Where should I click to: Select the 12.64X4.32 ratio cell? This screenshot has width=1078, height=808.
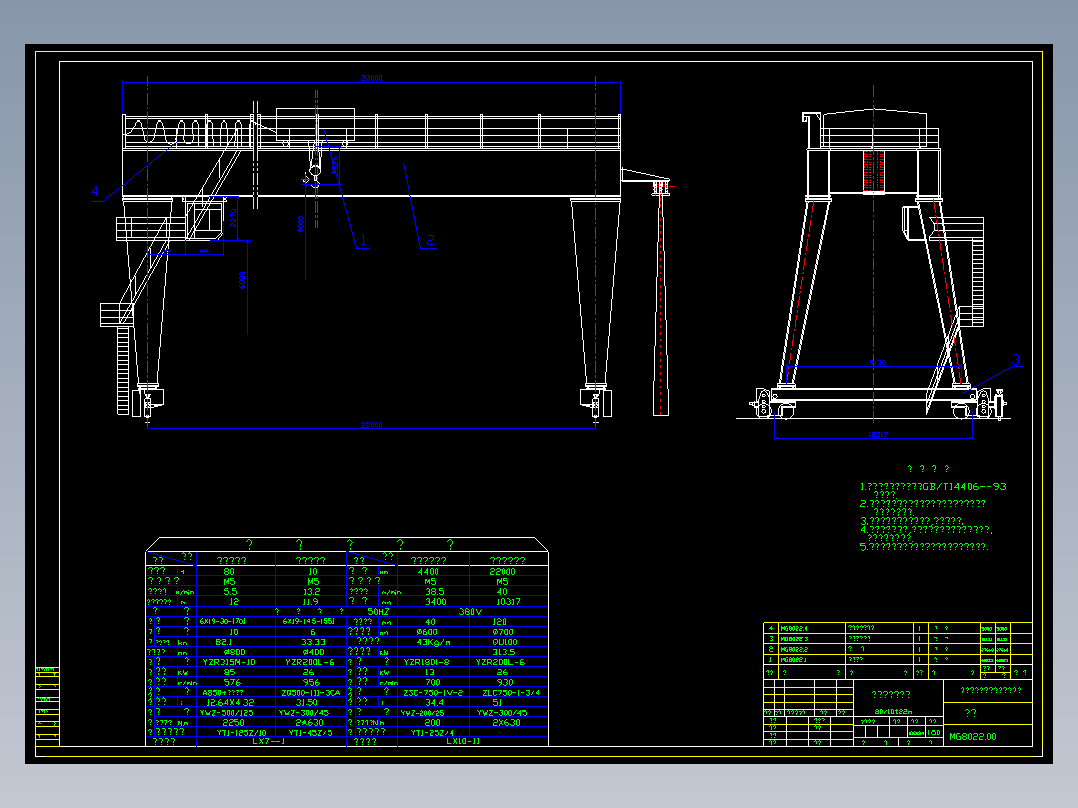[x=230, y=702]
